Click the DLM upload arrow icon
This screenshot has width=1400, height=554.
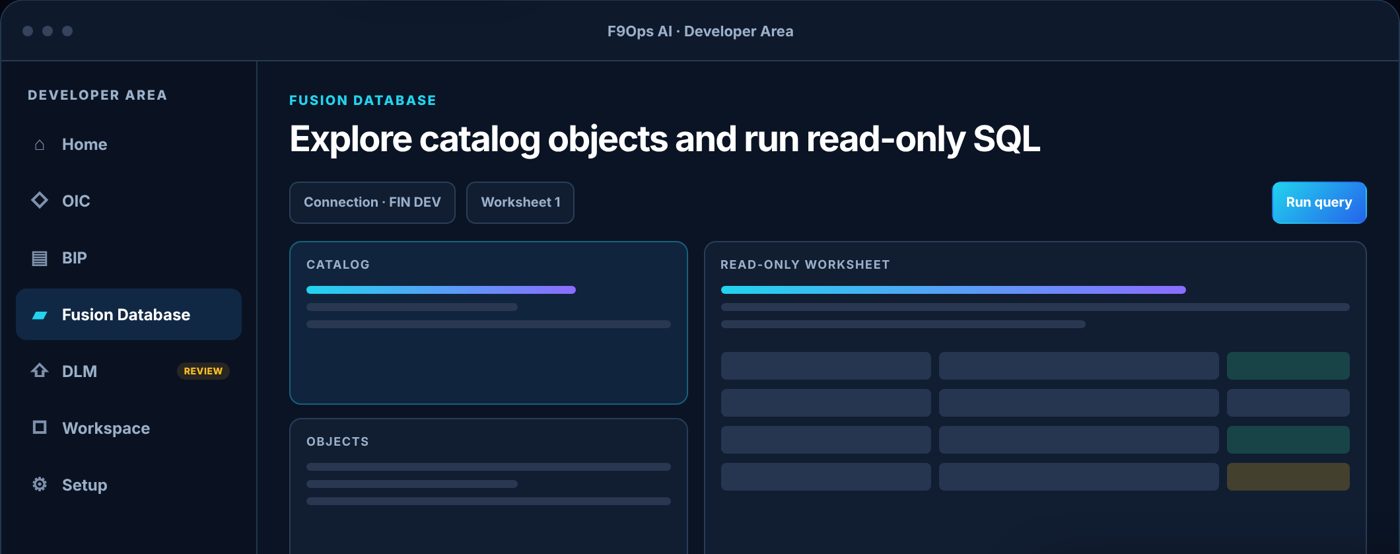40,371
